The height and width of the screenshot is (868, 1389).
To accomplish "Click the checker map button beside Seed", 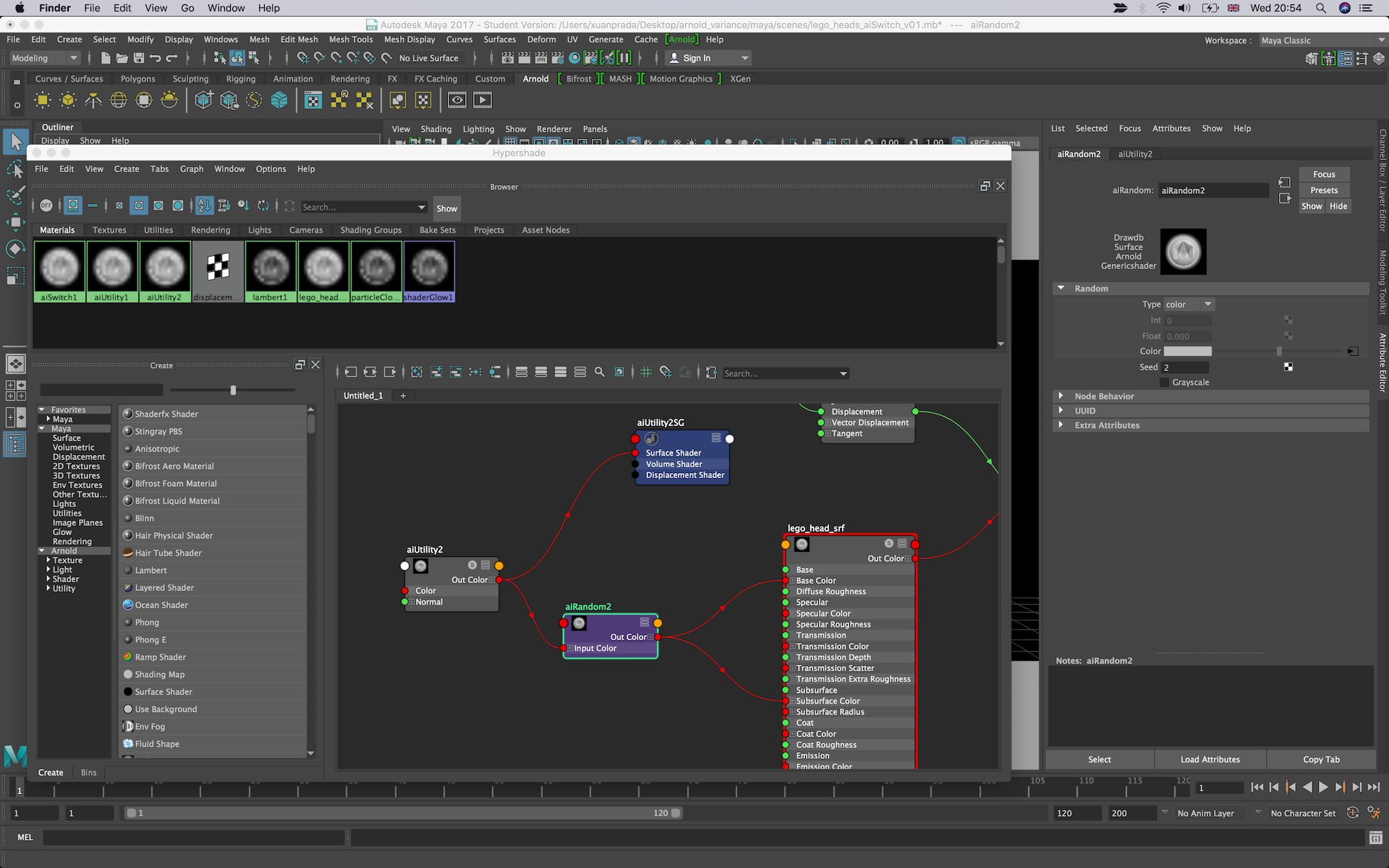I will 1288,367.
